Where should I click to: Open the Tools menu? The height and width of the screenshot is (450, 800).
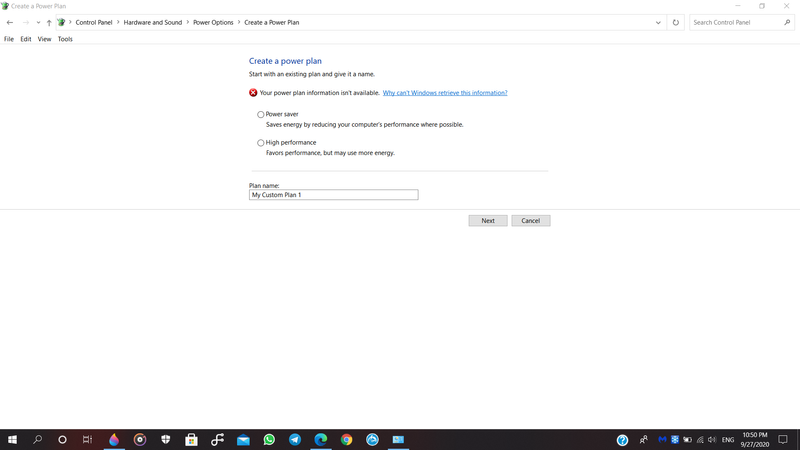coord(65,39)
